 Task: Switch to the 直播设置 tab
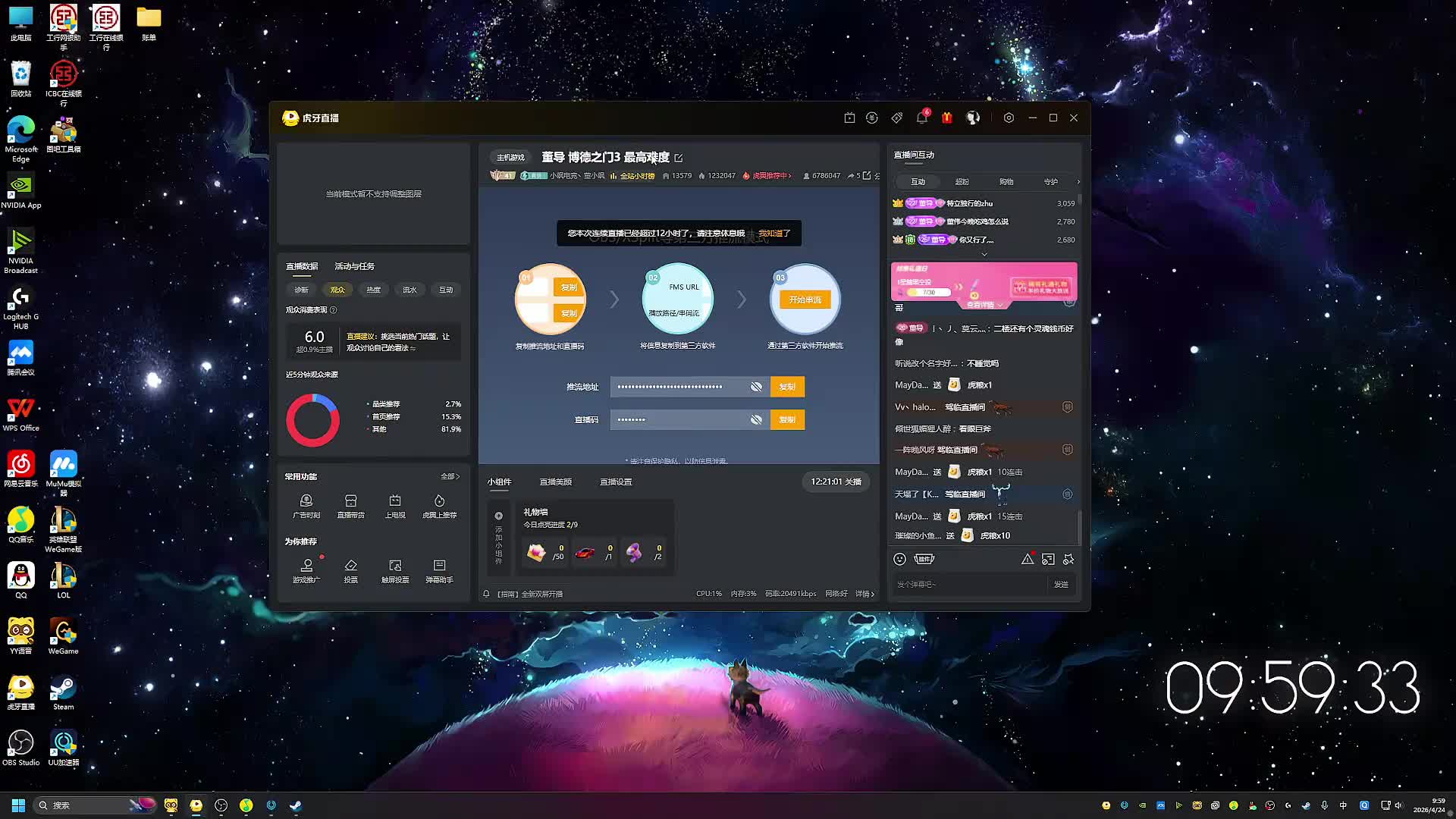pos(616,482)
